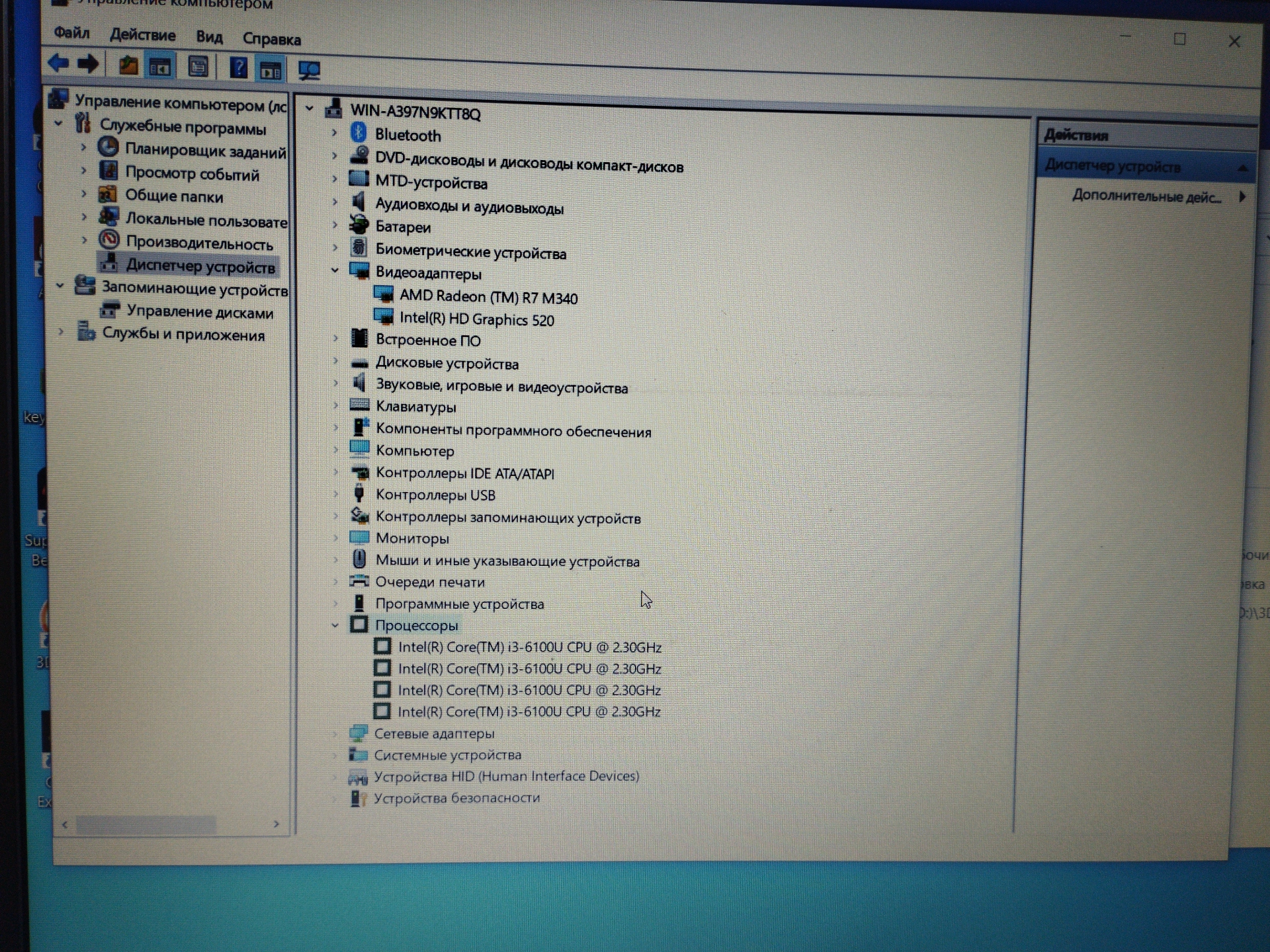Collapse the Служебные программы node
1270x952 pixels.
pos(58,123)
